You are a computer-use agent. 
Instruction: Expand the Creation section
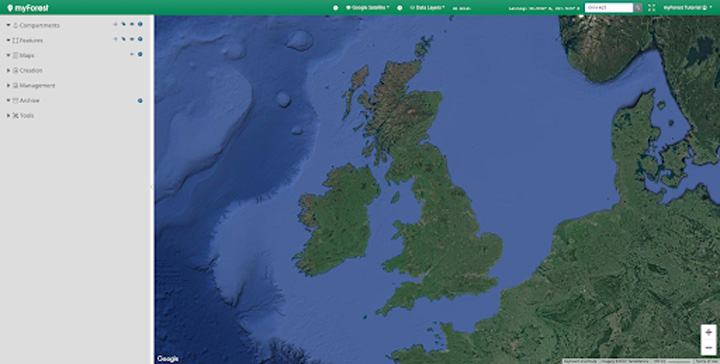(8, 70)
